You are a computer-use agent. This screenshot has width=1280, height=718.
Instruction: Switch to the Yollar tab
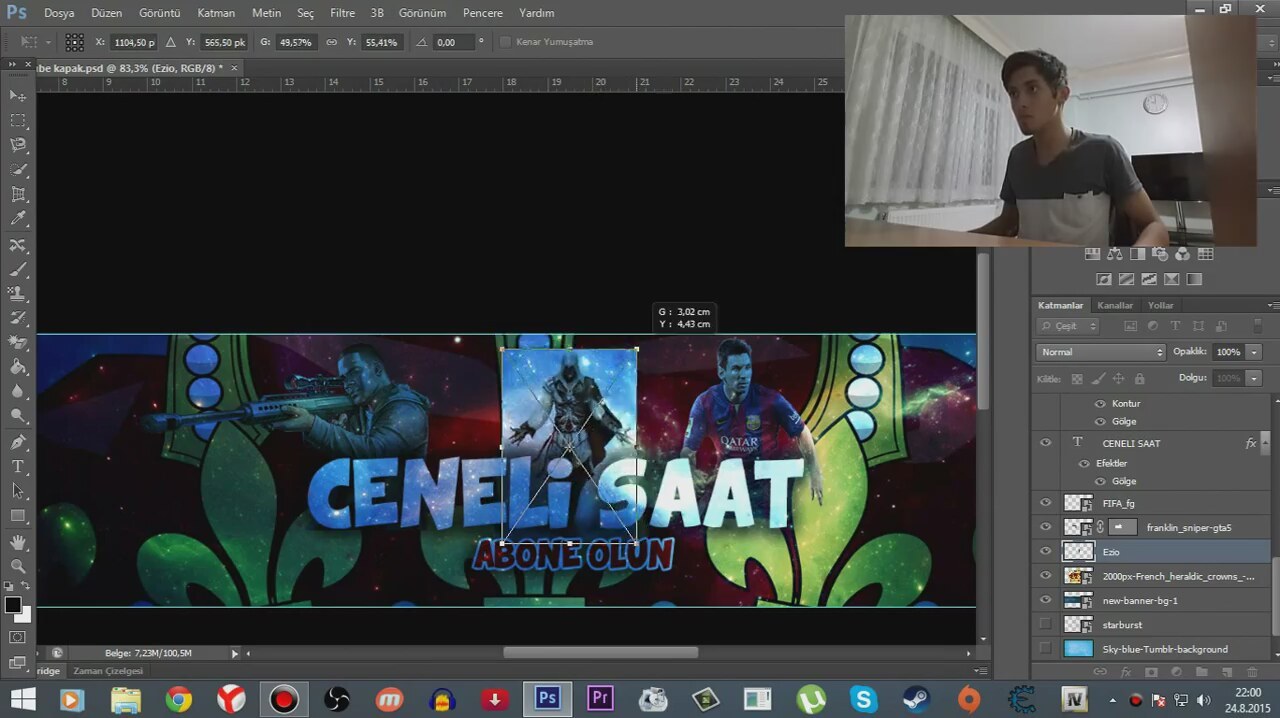(1161, 305)
